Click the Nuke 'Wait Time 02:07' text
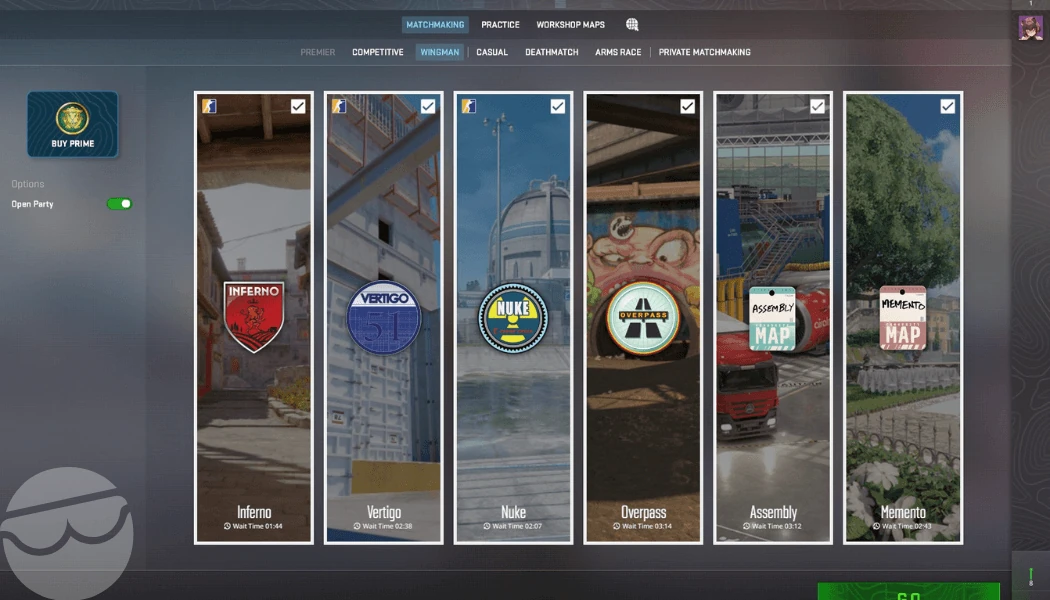Image resolution: width=1050 pixels, height=600 pixels. [x=518, y=526]
